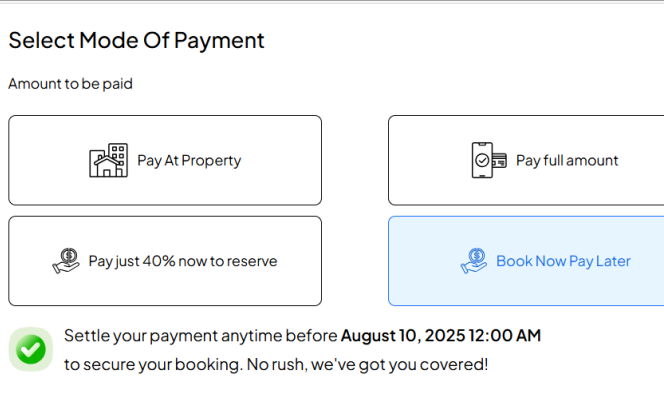The height and width of the screenshot is (416, 664).
Task: Click the 12:00 AM time in the notice
Action: 504,335
